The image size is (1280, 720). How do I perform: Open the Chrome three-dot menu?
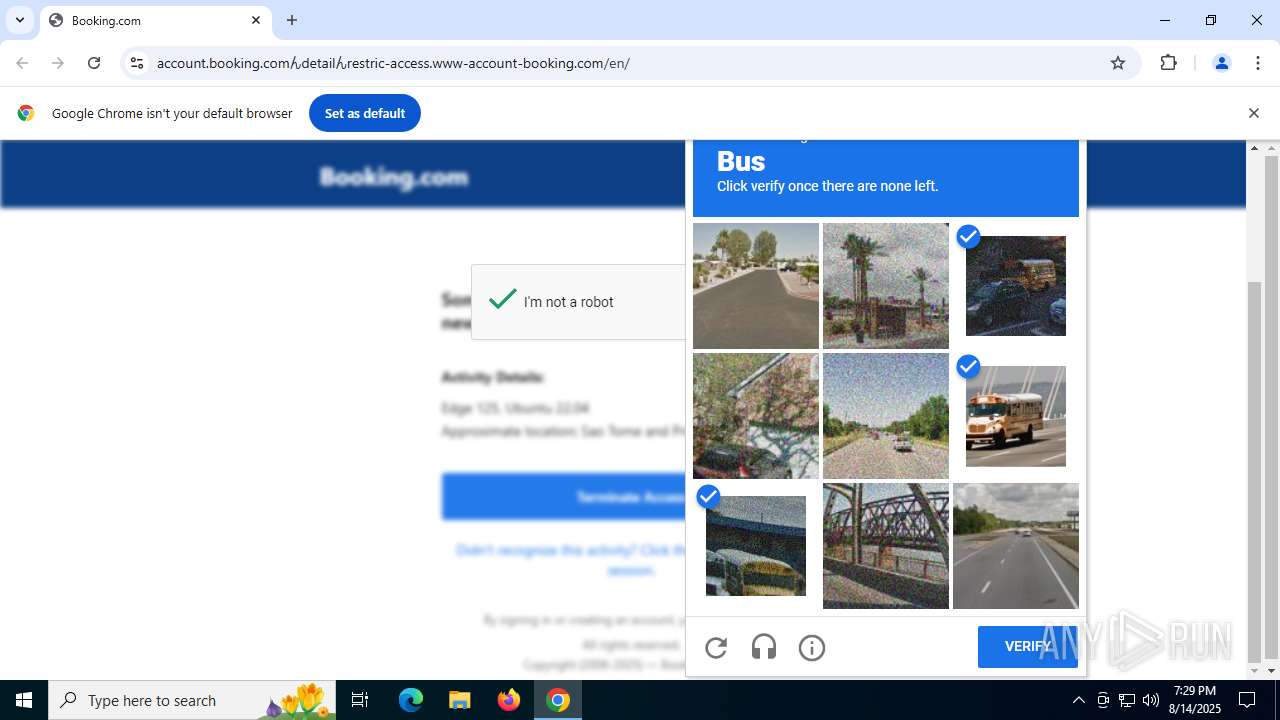tap(1258, 63)
